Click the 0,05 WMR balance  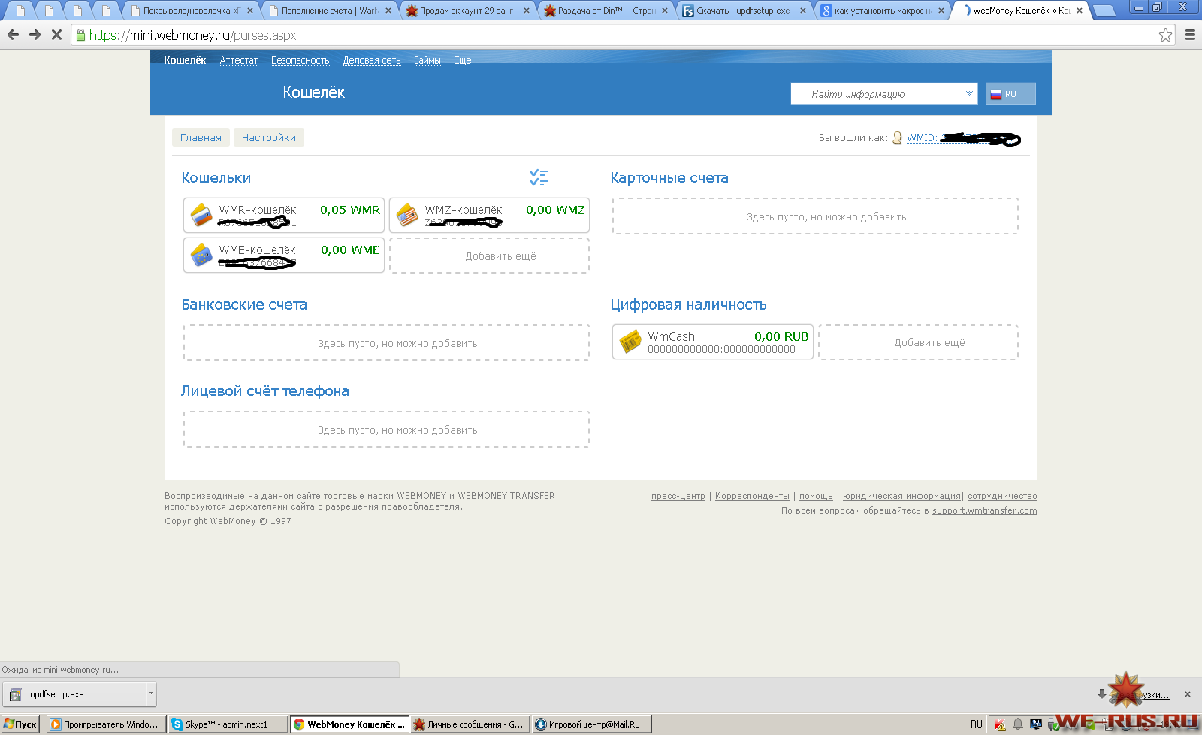(350, 210)
